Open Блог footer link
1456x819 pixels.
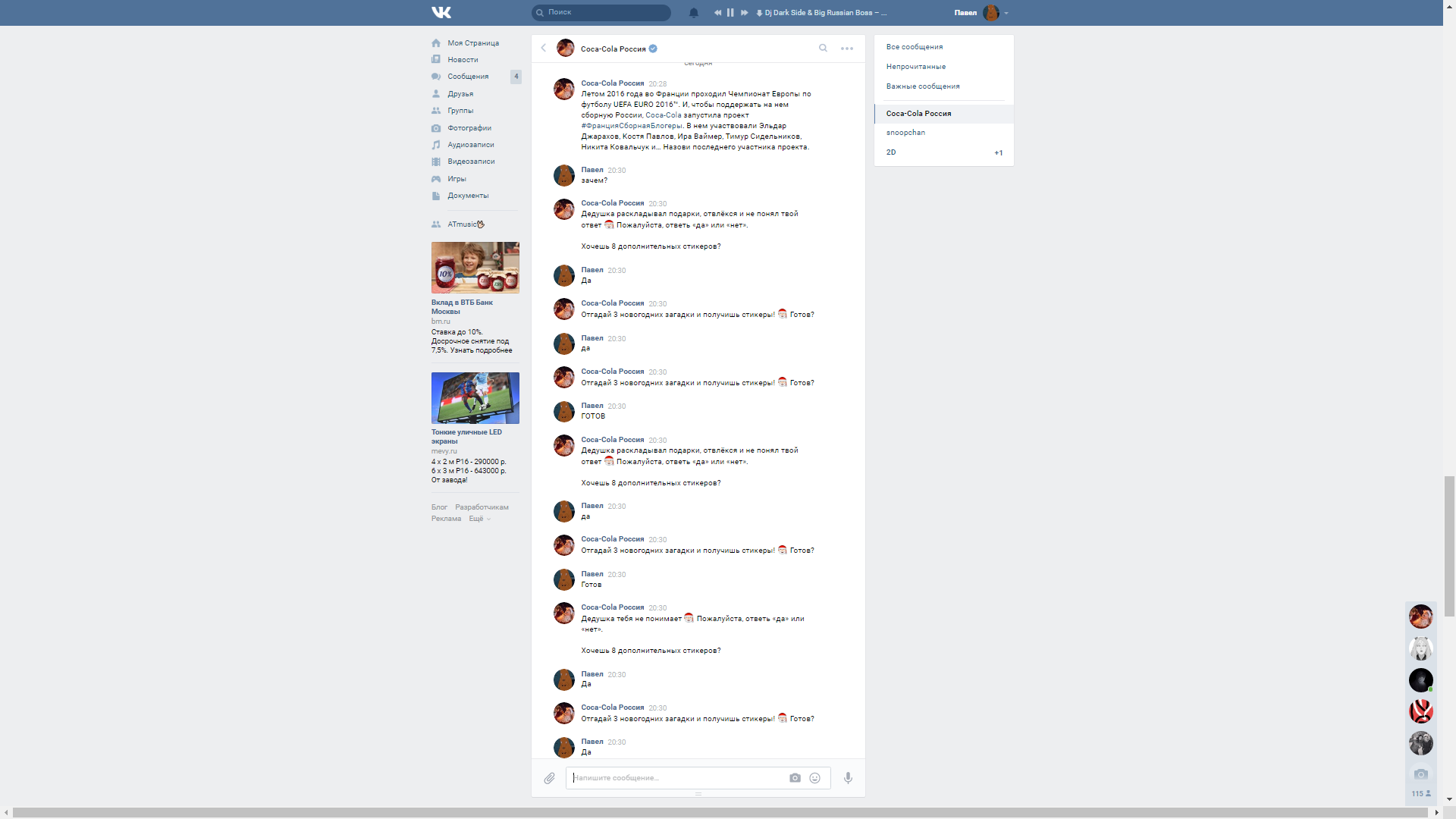pos(439,507)
